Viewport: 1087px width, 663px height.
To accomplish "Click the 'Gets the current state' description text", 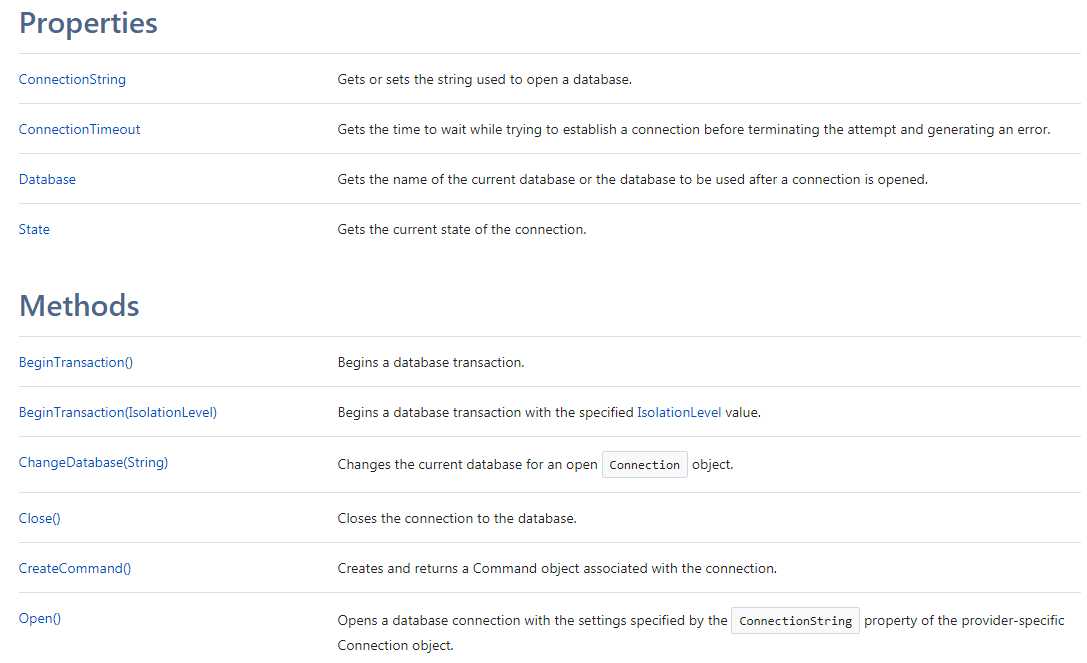I will click(462, 230).
